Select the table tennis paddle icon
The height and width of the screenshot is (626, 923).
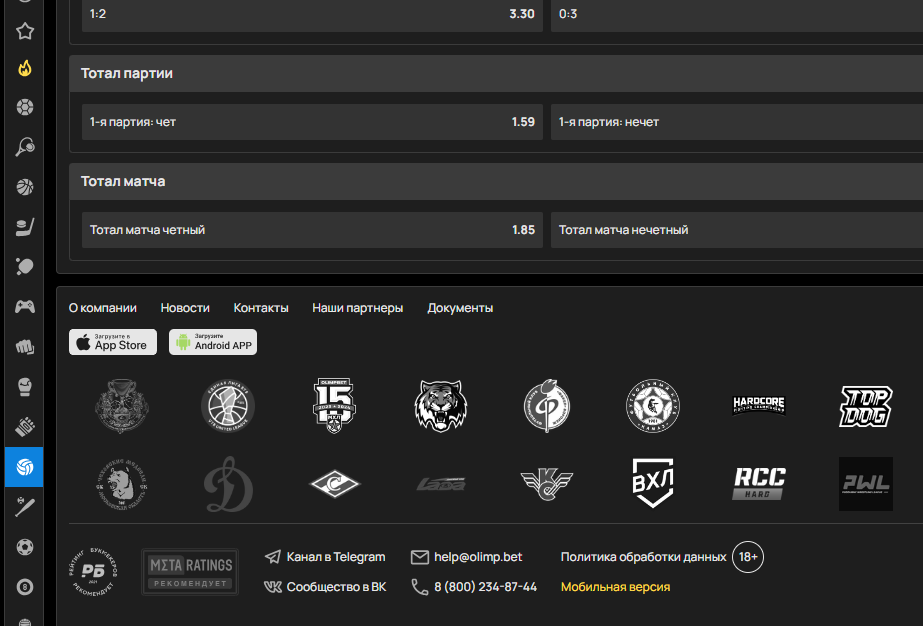coord(25,266)
